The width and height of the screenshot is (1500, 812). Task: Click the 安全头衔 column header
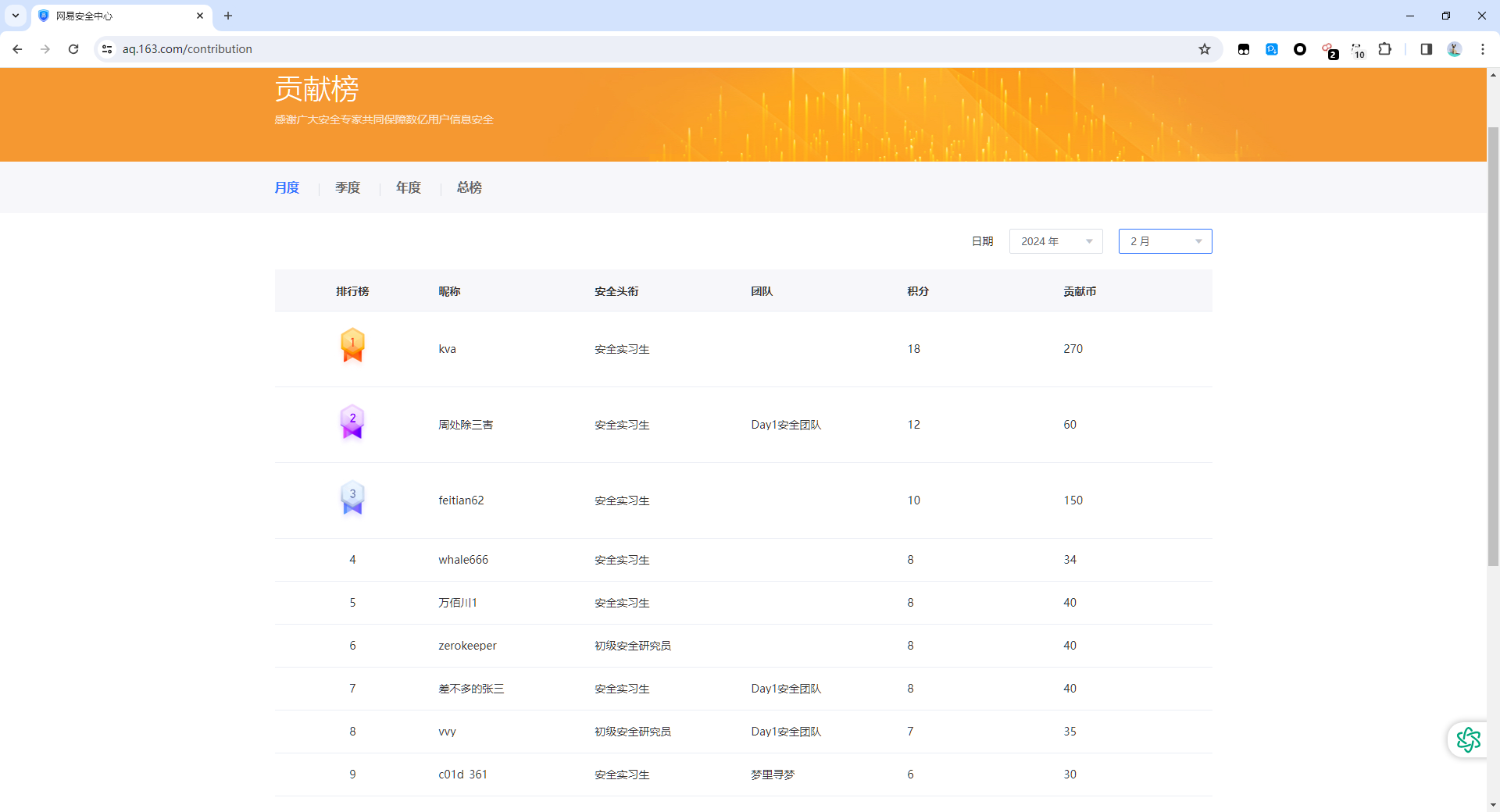[x=616, y=291]
